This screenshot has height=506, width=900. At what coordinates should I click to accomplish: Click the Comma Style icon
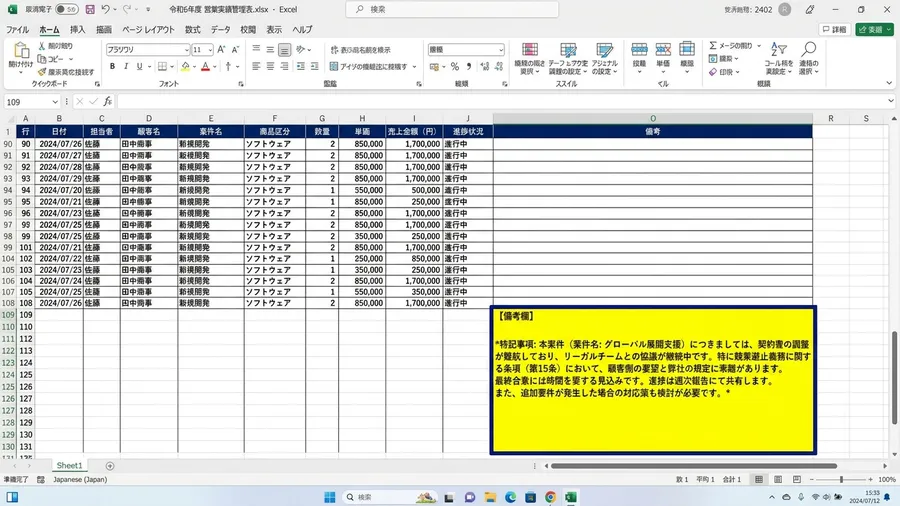[469, 67]
